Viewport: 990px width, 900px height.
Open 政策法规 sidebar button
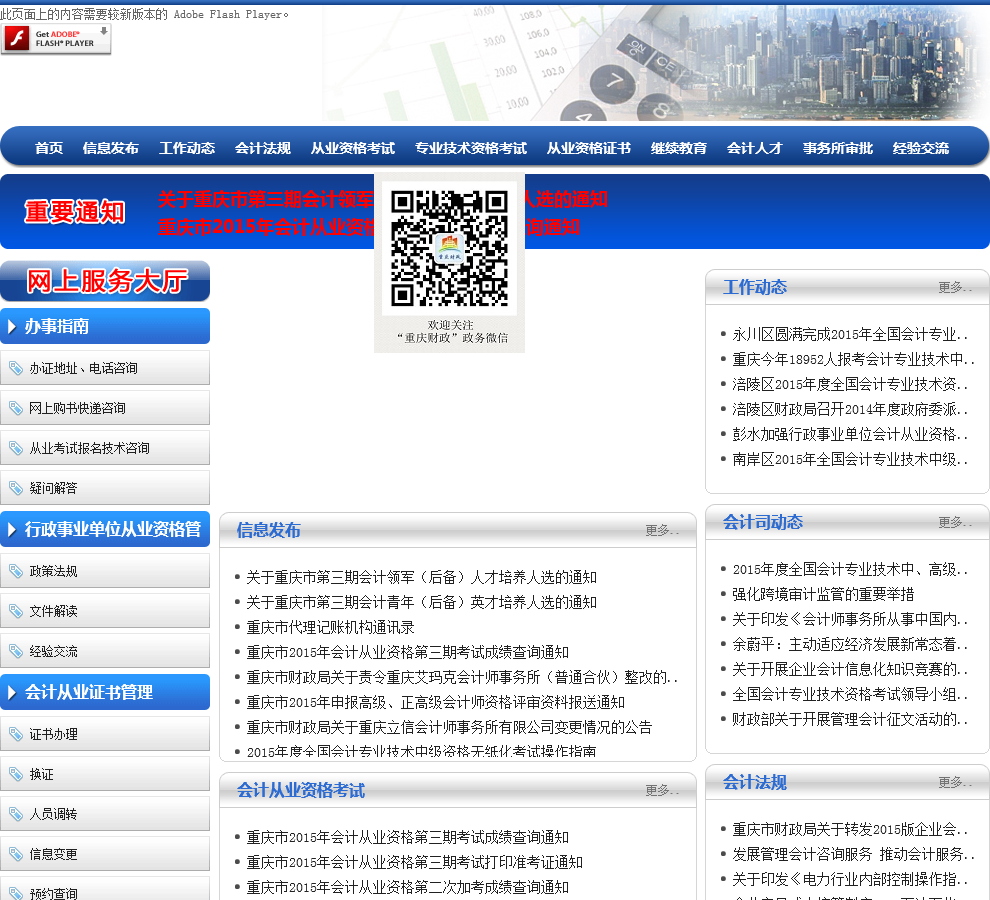click(x=105, y=571)
